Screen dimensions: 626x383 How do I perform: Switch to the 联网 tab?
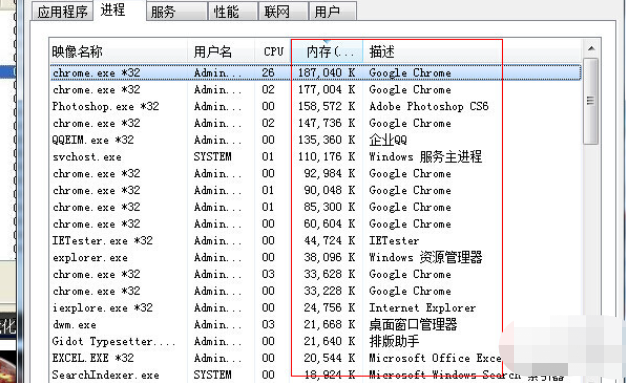[x=283, y=11]
